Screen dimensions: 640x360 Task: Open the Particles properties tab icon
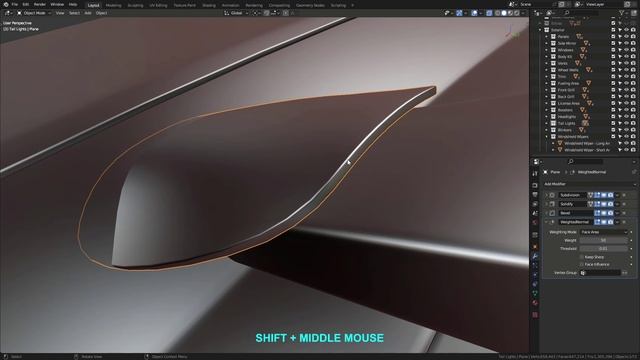[535, 266]
